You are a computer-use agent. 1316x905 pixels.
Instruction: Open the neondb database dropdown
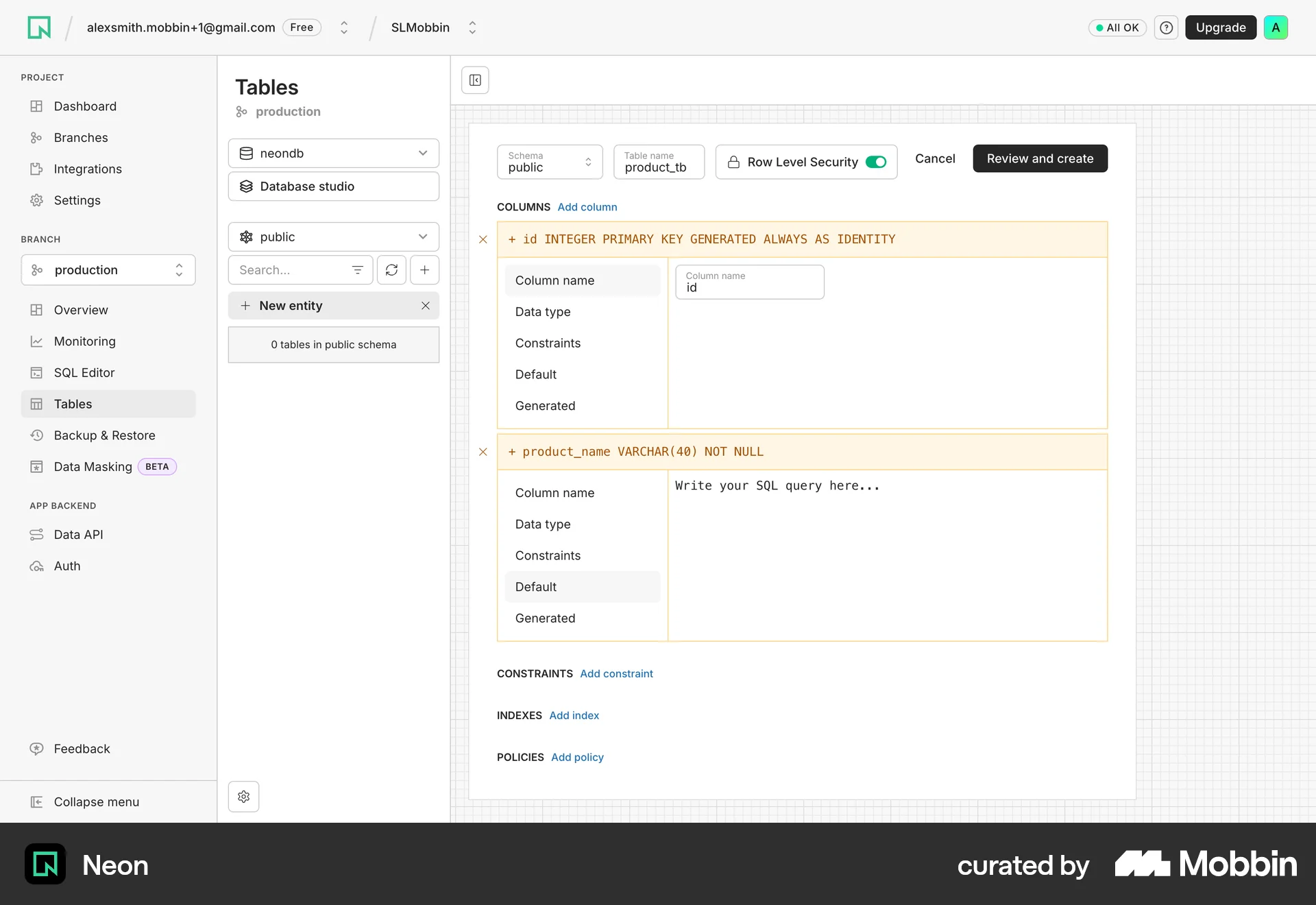pyautogui.click(x=334, y=154)
